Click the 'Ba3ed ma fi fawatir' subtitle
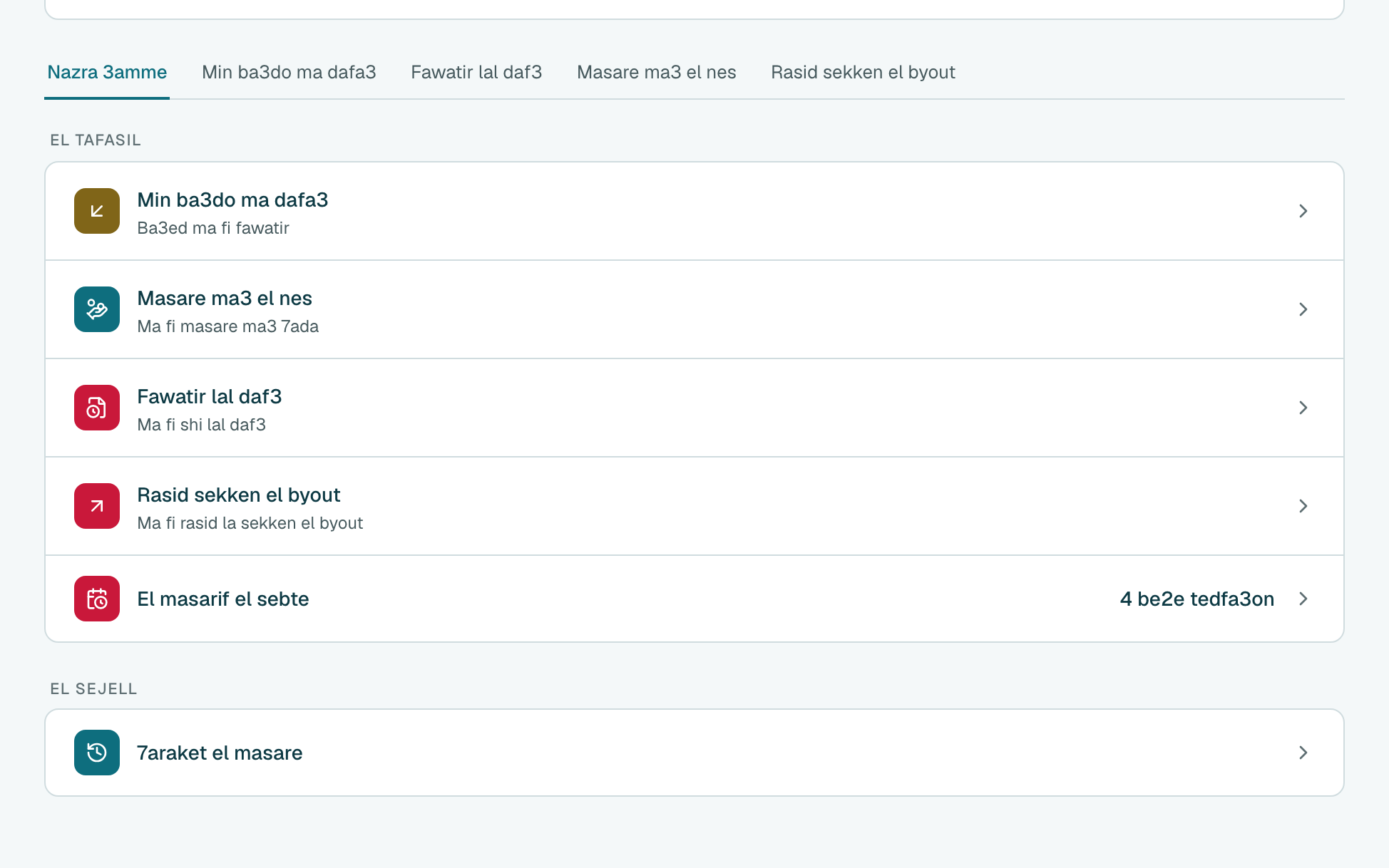Screen dimensions: 1389x868 213,228
